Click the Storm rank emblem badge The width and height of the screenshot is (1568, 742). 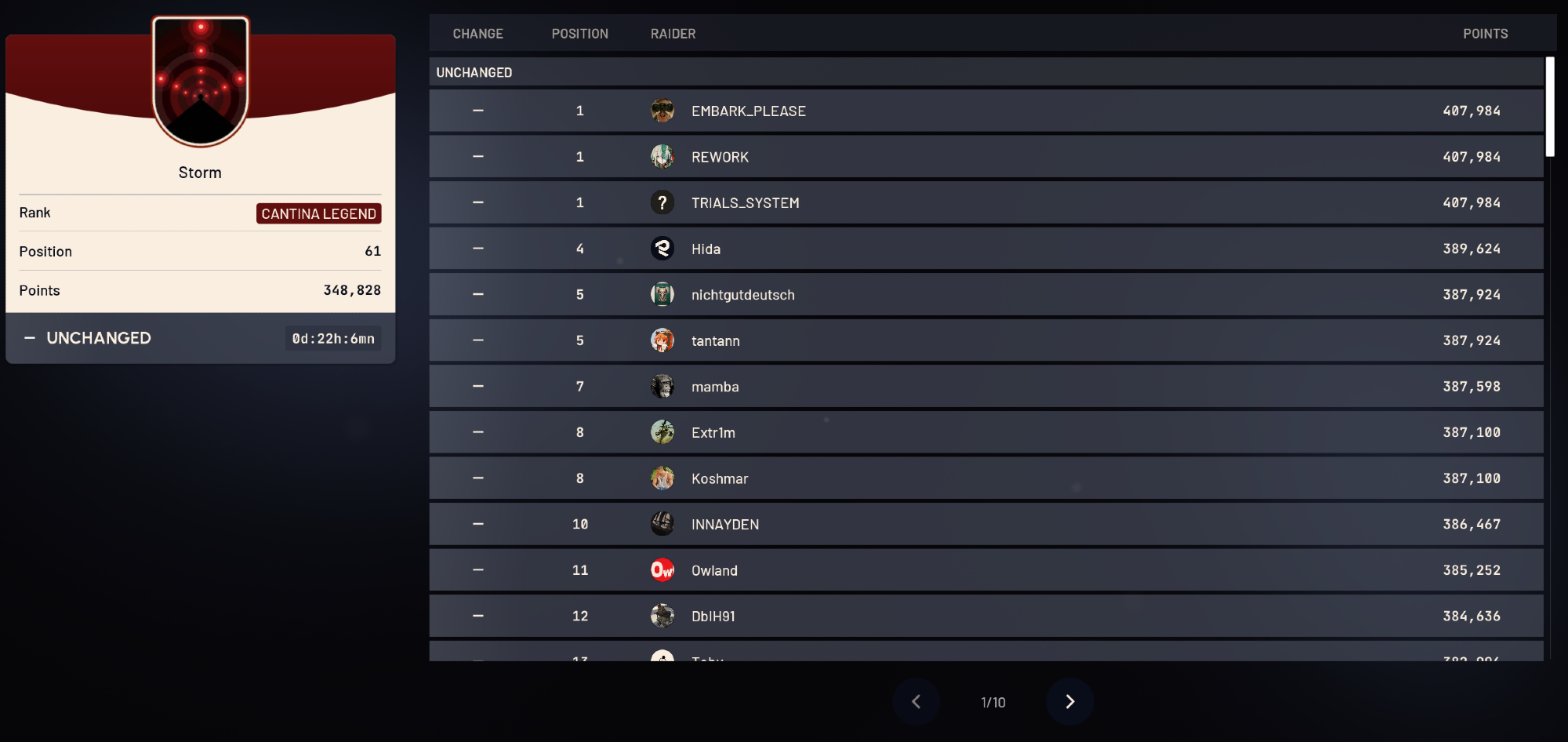201,81
